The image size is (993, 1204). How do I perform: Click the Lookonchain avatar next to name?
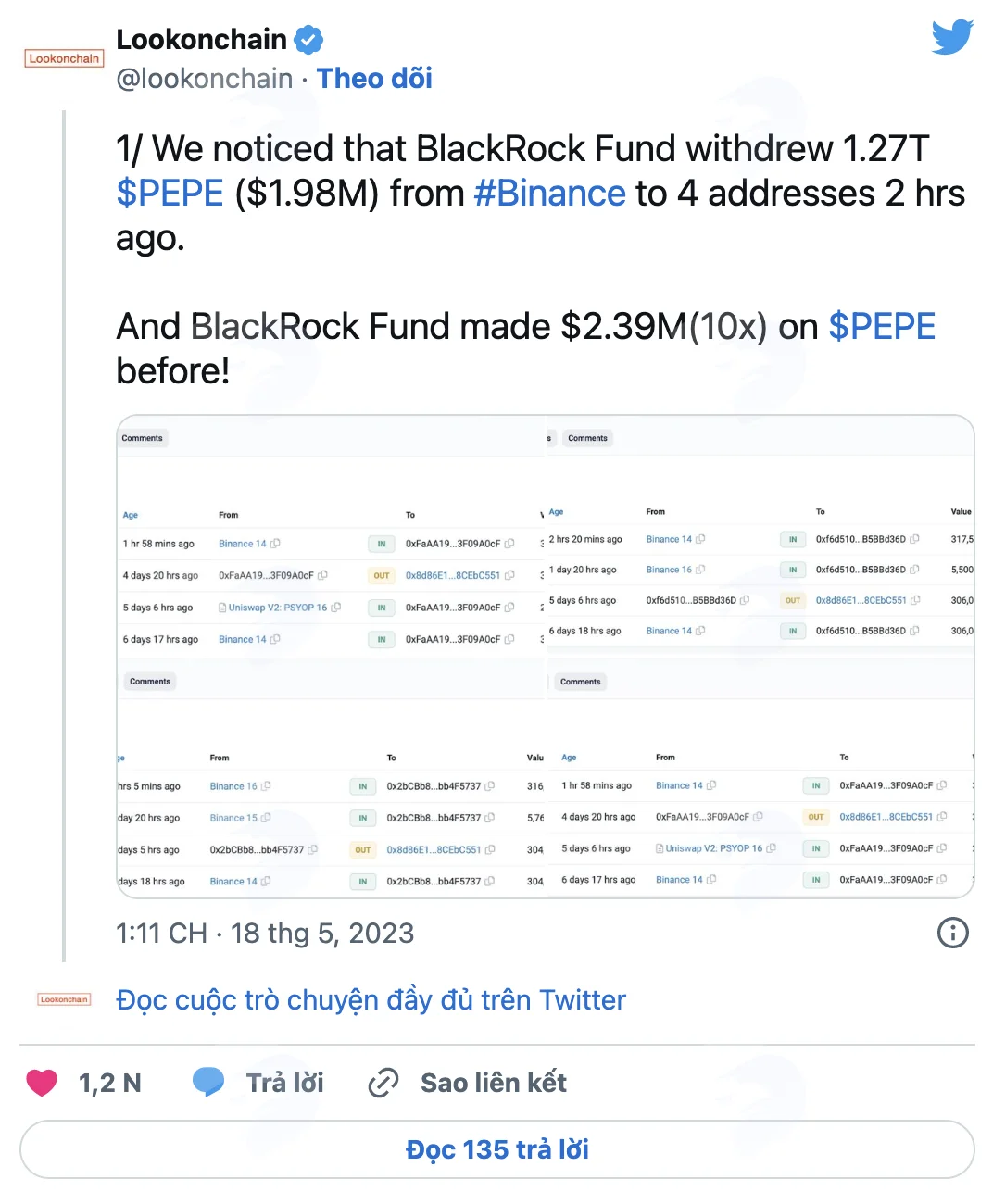pos(64,58)
